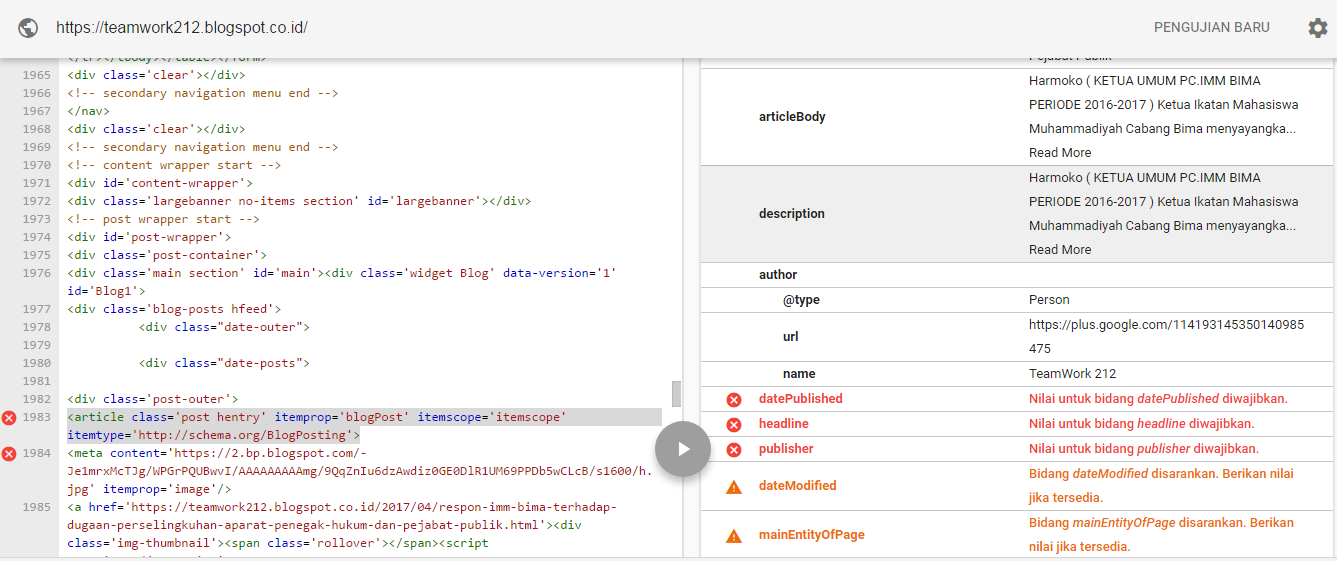Screen dimensions: 1337x561
Task: Click the error icon on line 1984
Action: [10, 454]
